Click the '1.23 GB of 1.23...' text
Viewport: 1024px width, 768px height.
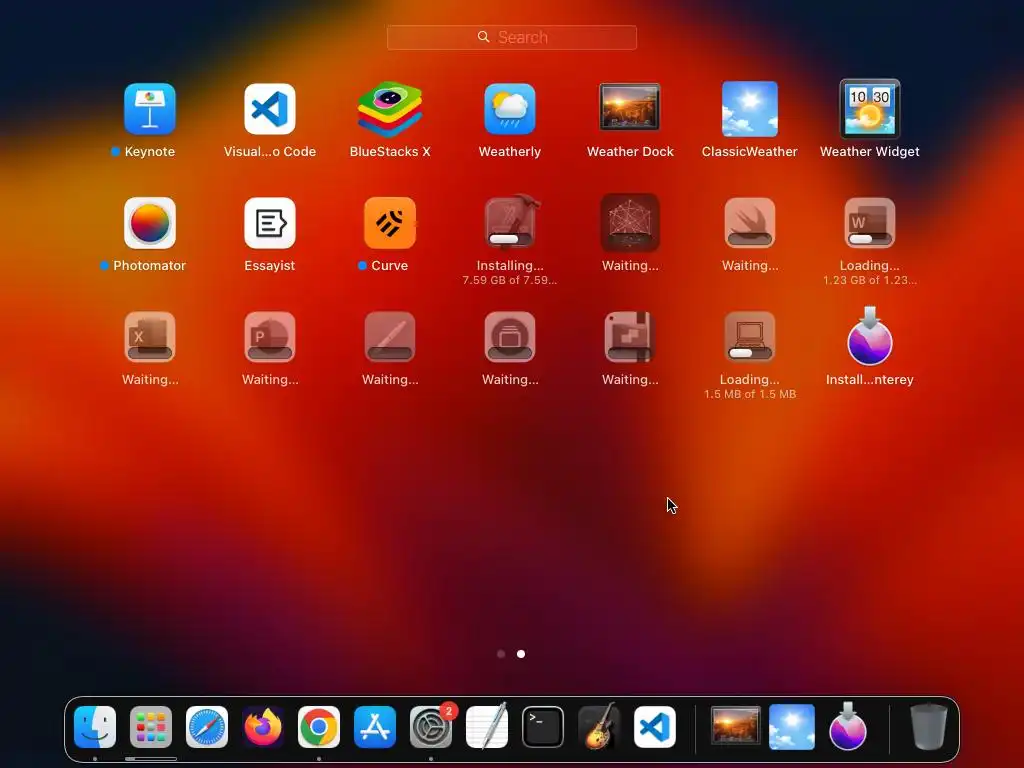point(870,280)
